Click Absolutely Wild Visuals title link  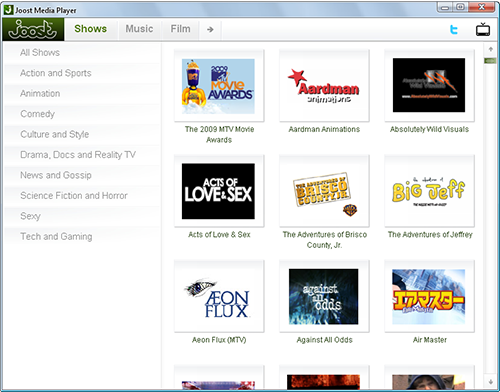pyautogui.click(x=429, y=129)
